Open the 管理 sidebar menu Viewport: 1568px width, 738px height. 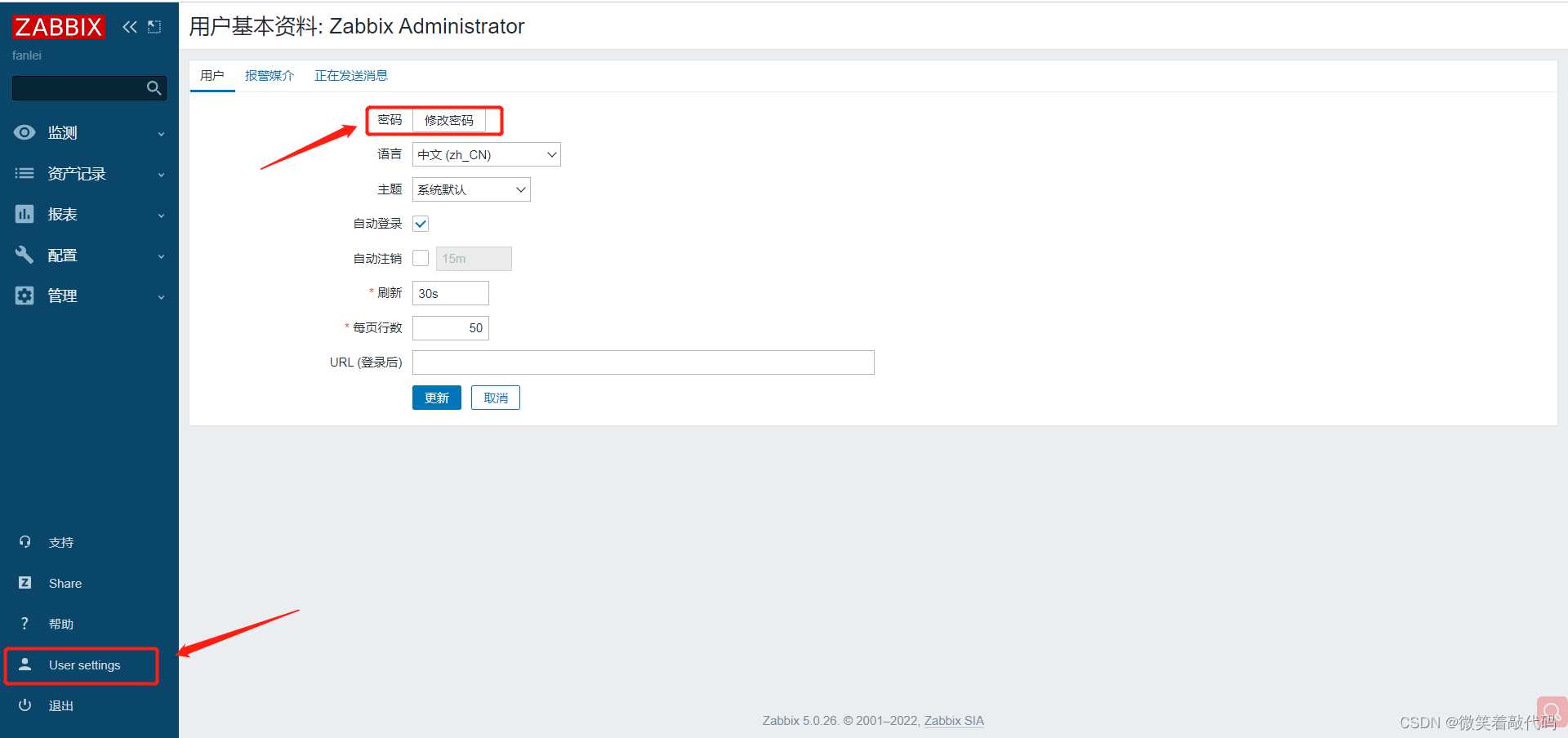pyautogui.click(x=89, y=296)
